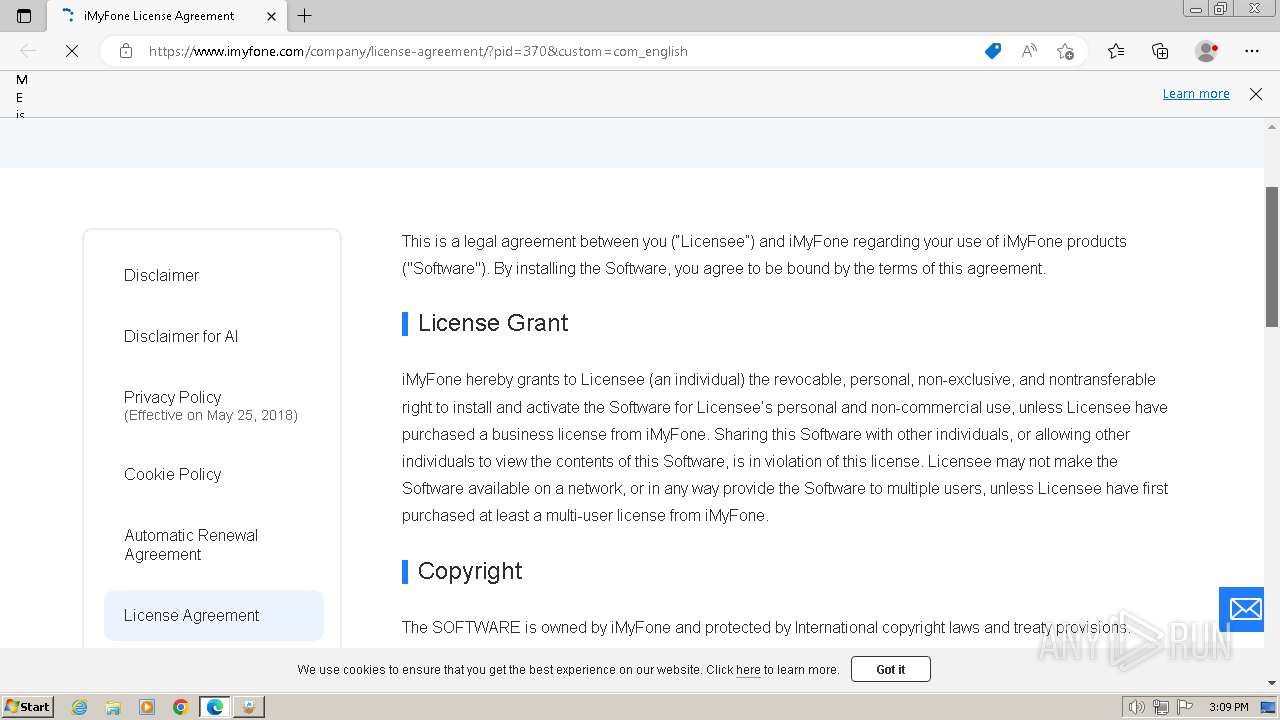Open the Favorites list

tap(1116, 51)
